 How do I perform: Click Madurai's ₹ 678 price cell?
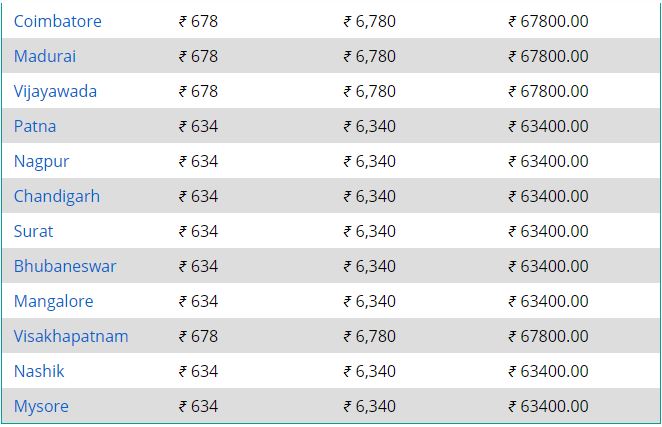point(198,56)
